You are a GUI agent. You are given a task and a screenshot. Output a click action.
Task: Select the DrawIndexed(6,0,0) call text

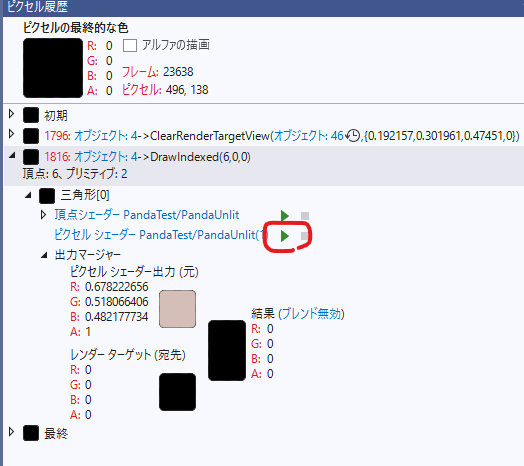click(x=200, y=157)
